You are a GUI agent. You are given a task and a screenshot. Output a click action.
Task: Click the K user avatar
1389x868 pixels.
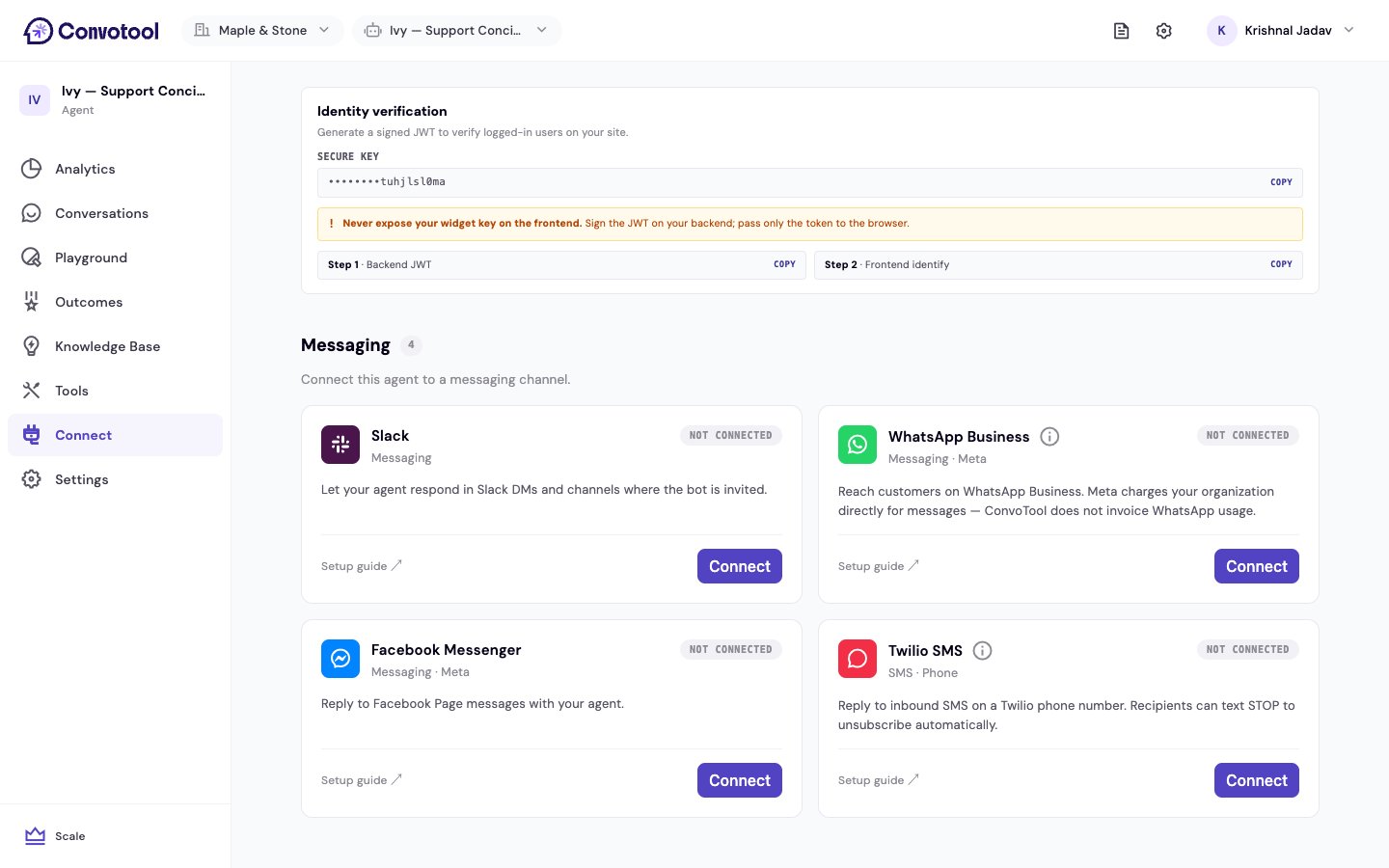click(1222, 31)
